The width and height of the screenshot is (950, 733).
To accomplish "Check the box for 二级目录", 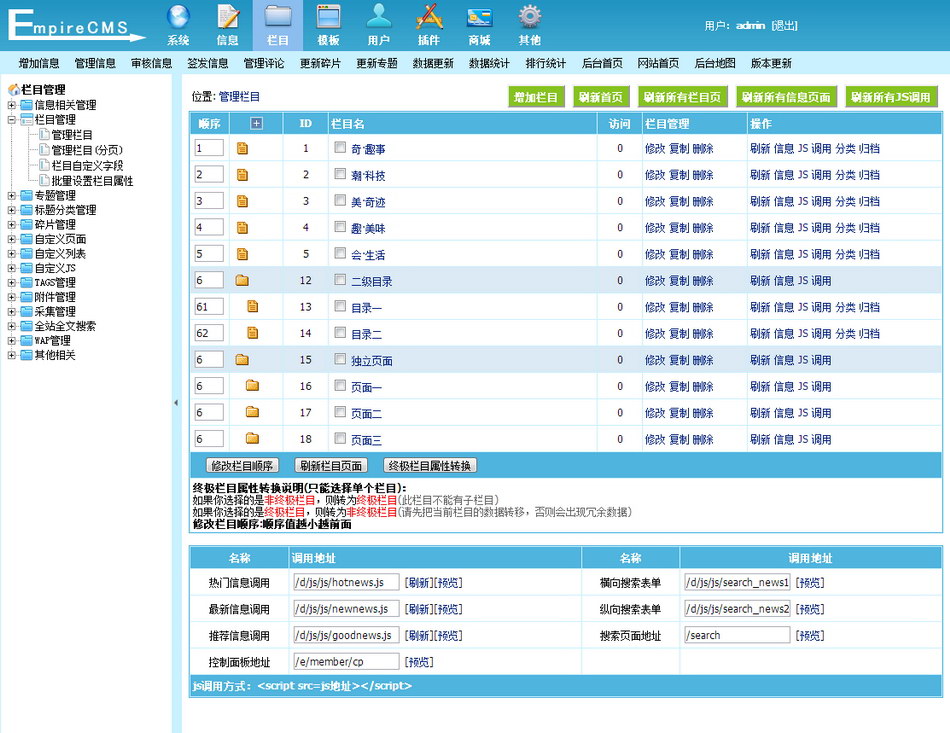I will tap(340, 279).
